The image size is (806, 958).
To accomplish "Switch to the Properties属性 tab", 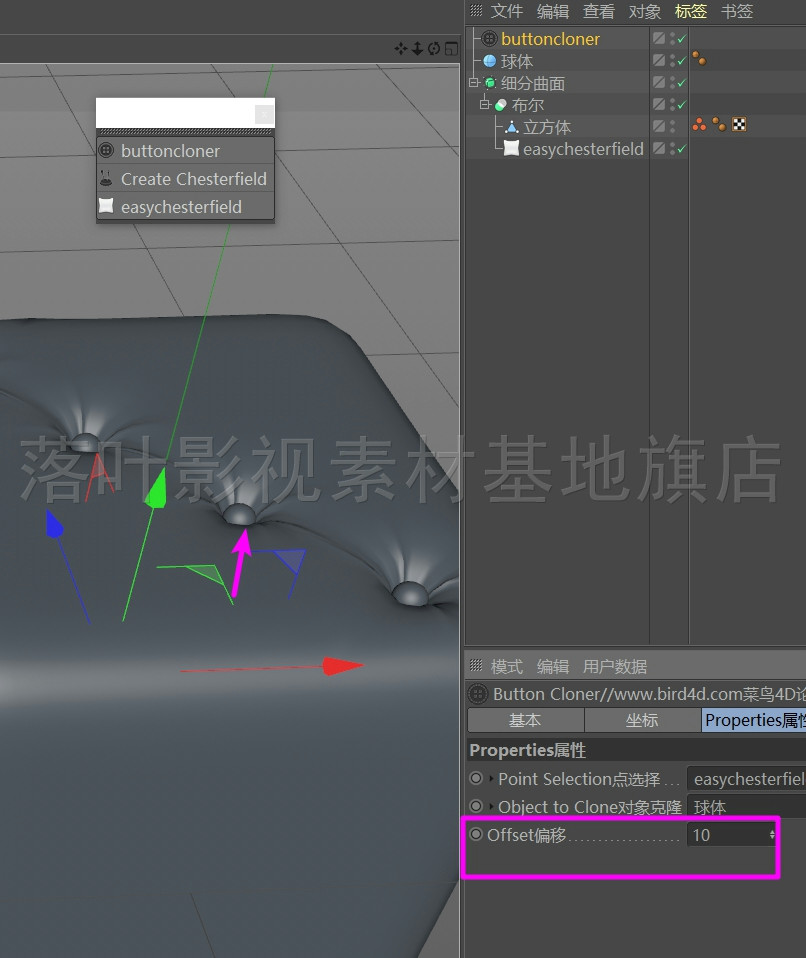I will (x=753, y=720).
